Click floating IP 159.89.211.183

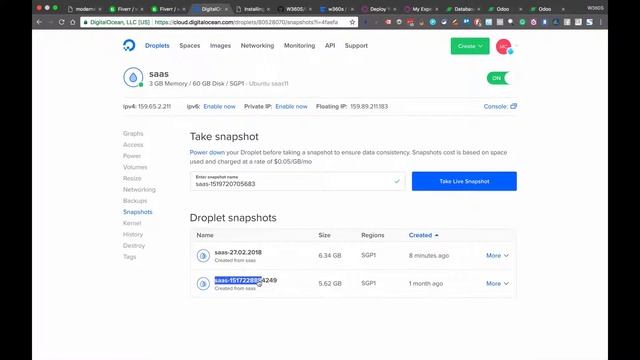(369, 107)
